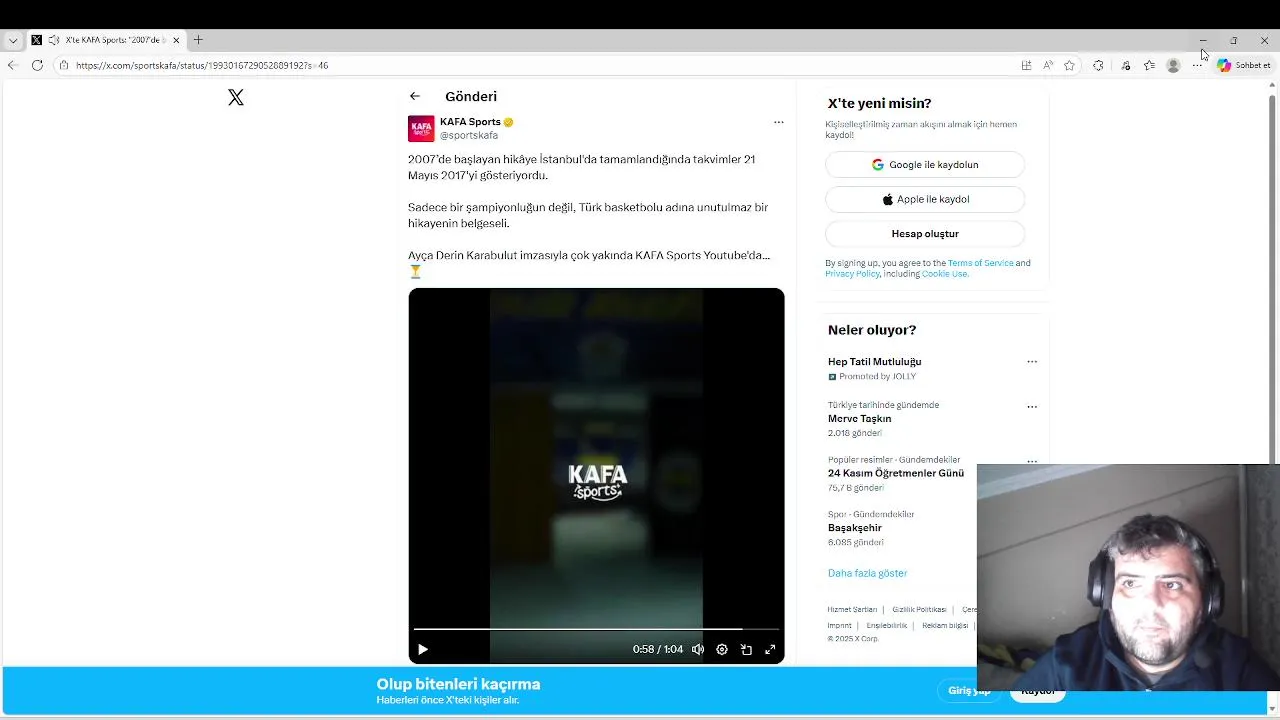Play the video

pos(423,649)
